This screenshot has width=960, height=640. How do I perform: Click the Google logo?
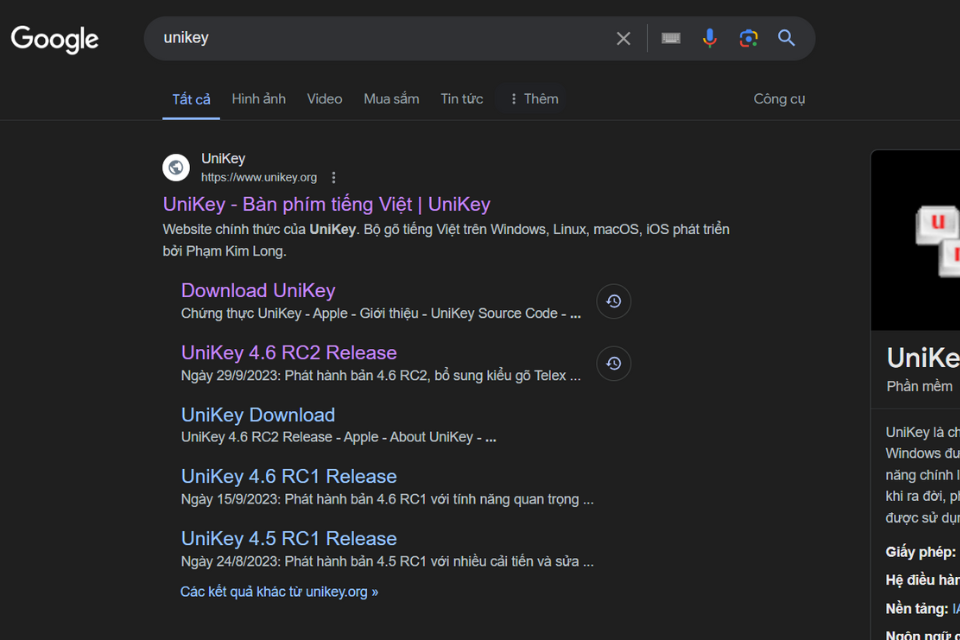click(55, 39)
